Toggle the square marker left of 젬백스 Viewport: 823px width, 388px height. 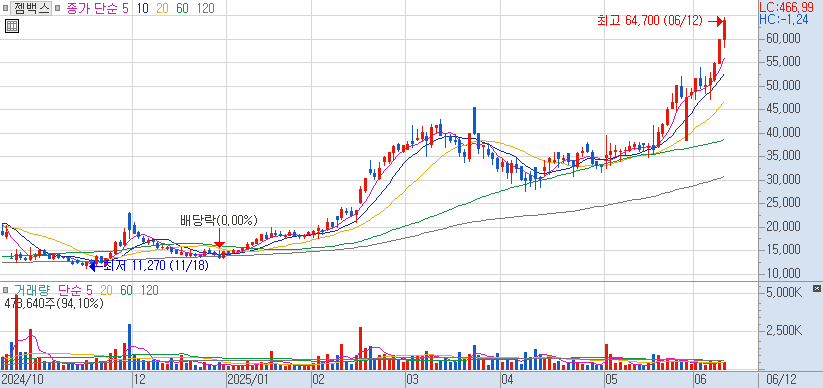pyautogui.click(x=5, y=9)
